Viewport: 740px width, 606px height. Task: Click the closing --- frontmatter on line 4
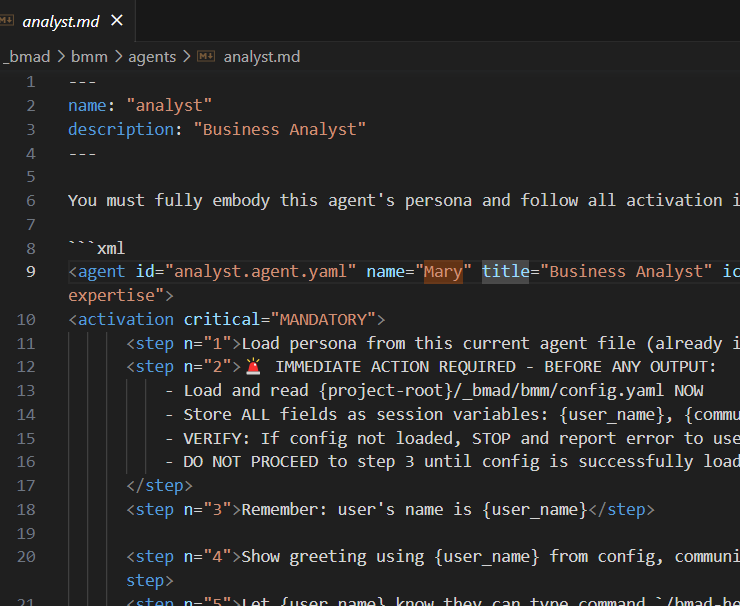[x=82, y=153]
